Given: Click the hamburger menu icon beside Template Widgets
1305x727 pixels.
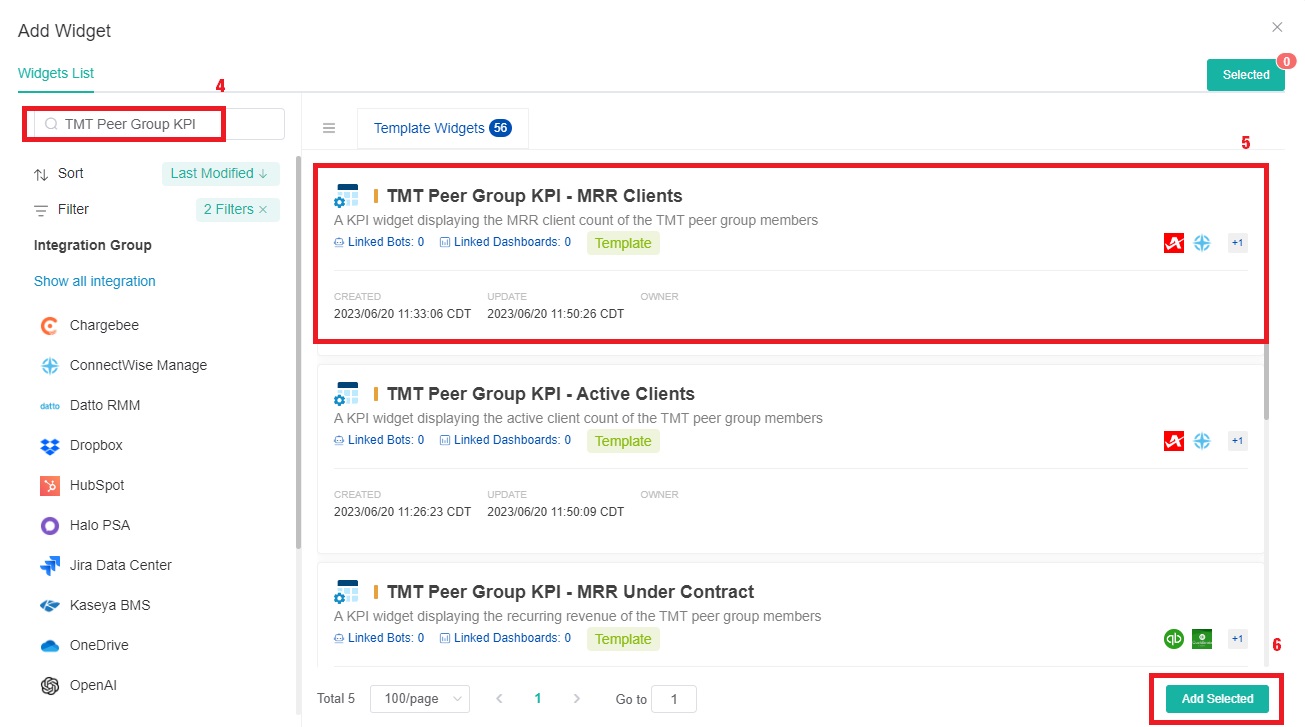Looking at the screenshot, I should point(329,128).
